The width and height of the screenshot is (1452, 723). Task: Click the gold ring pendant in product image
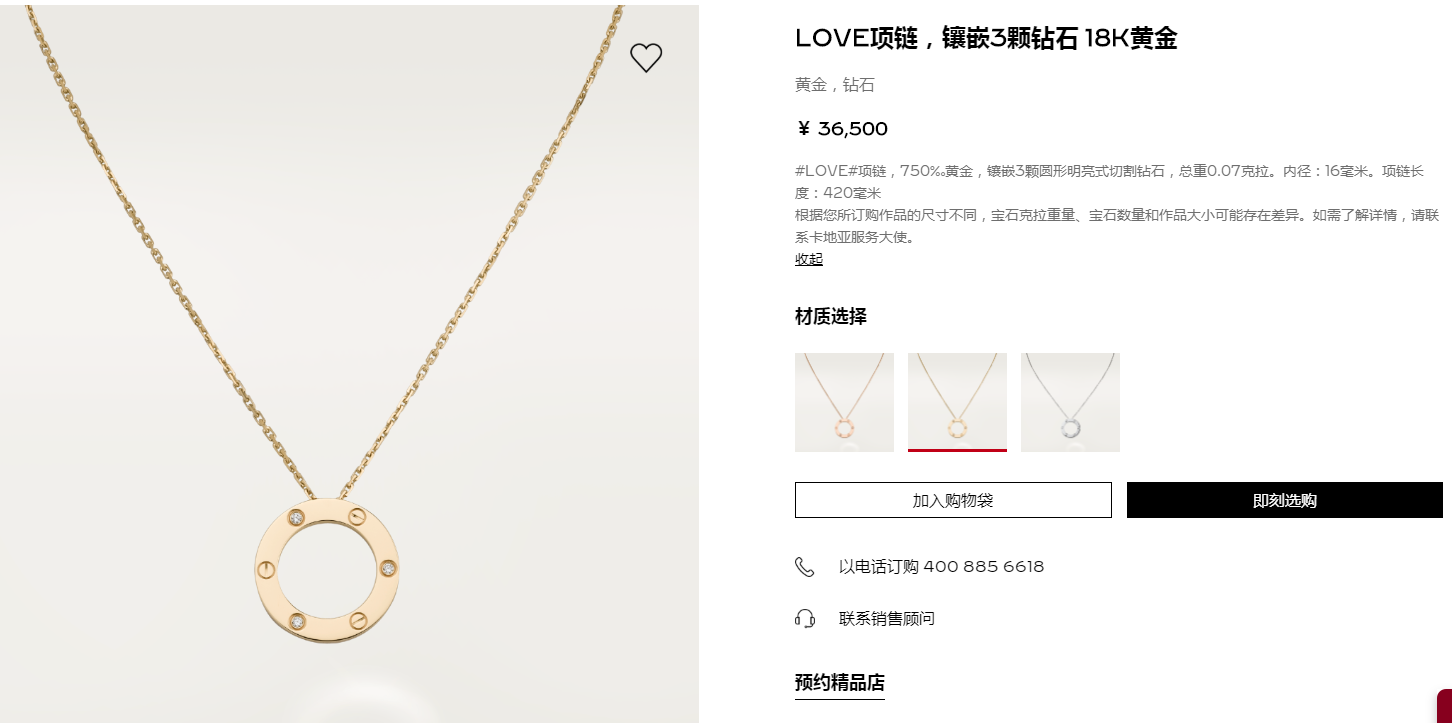[x=327, y=569]
